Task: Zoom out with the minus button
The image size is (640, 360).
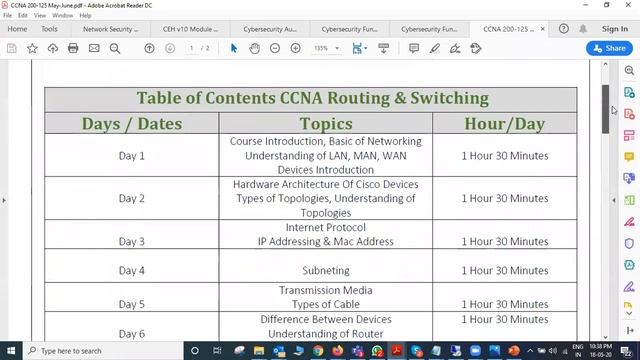Action: click(x=275, y=48)
